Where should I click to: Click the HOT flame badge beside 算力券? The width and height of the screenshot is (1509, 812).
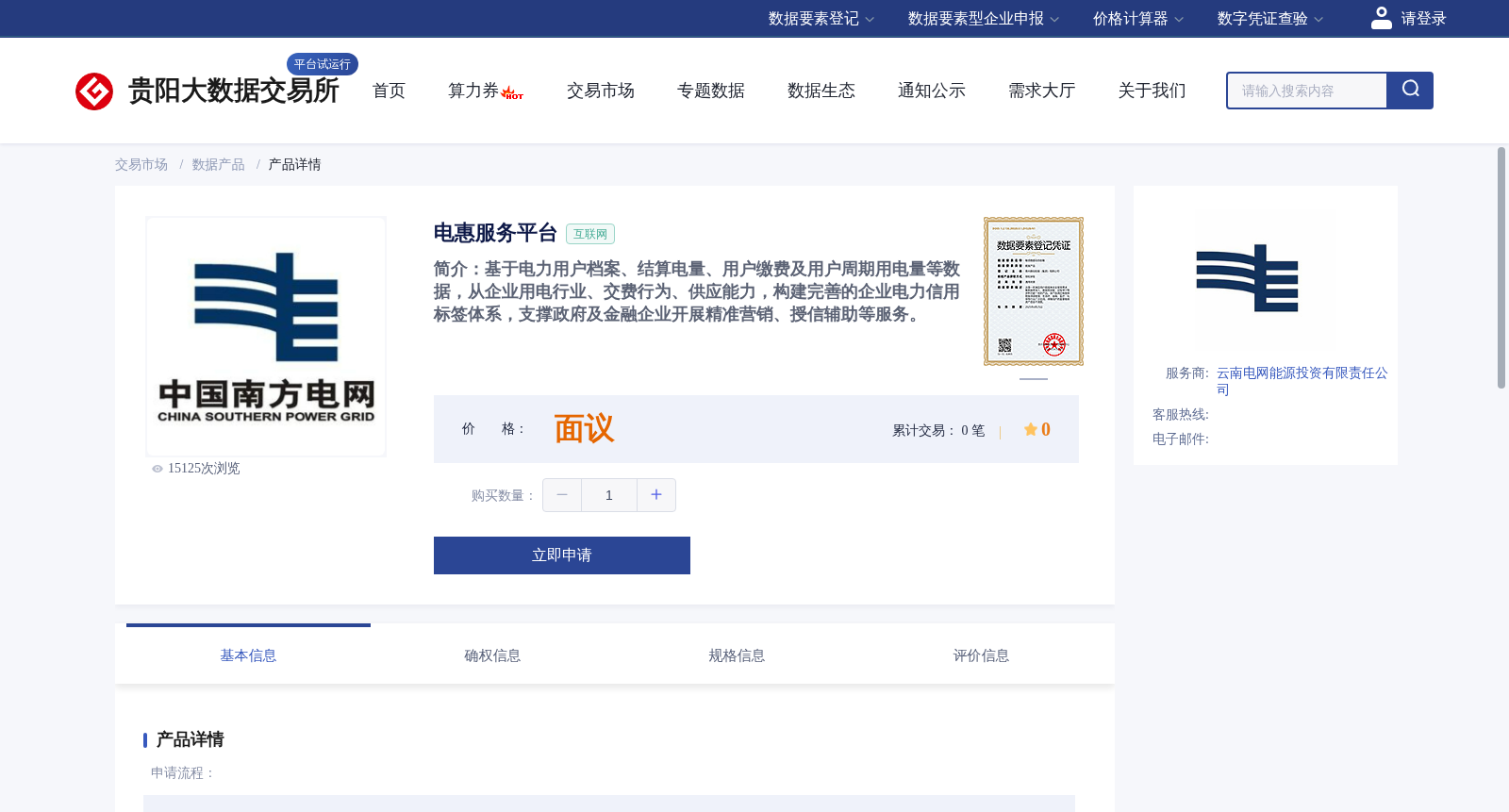pyautogui.click(x=513, y=93)
